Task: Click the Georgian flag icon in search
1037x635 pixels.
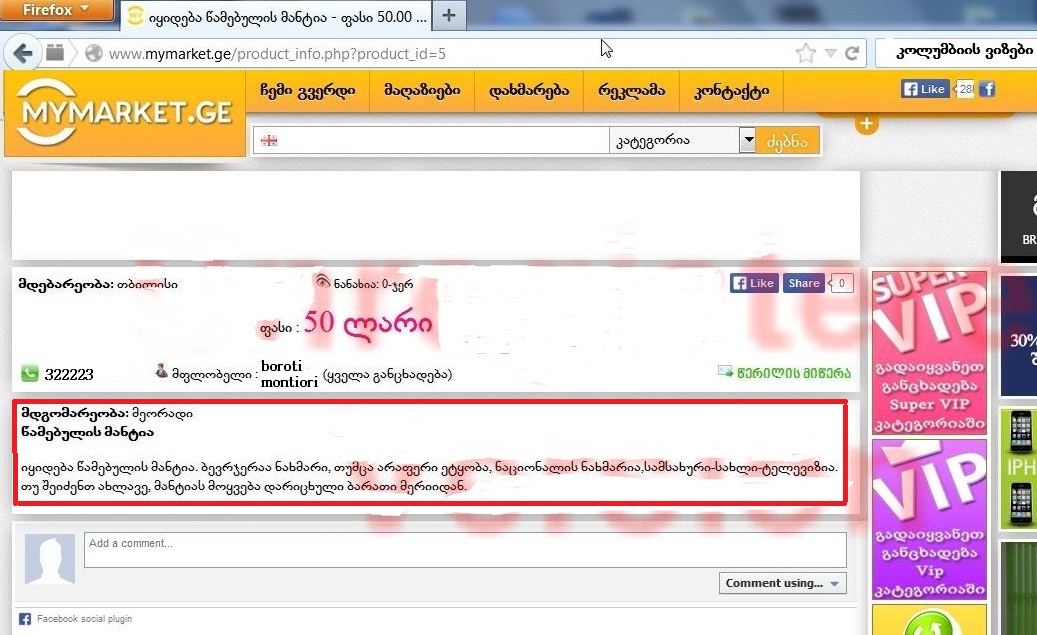Action: (x=269, y=140)
